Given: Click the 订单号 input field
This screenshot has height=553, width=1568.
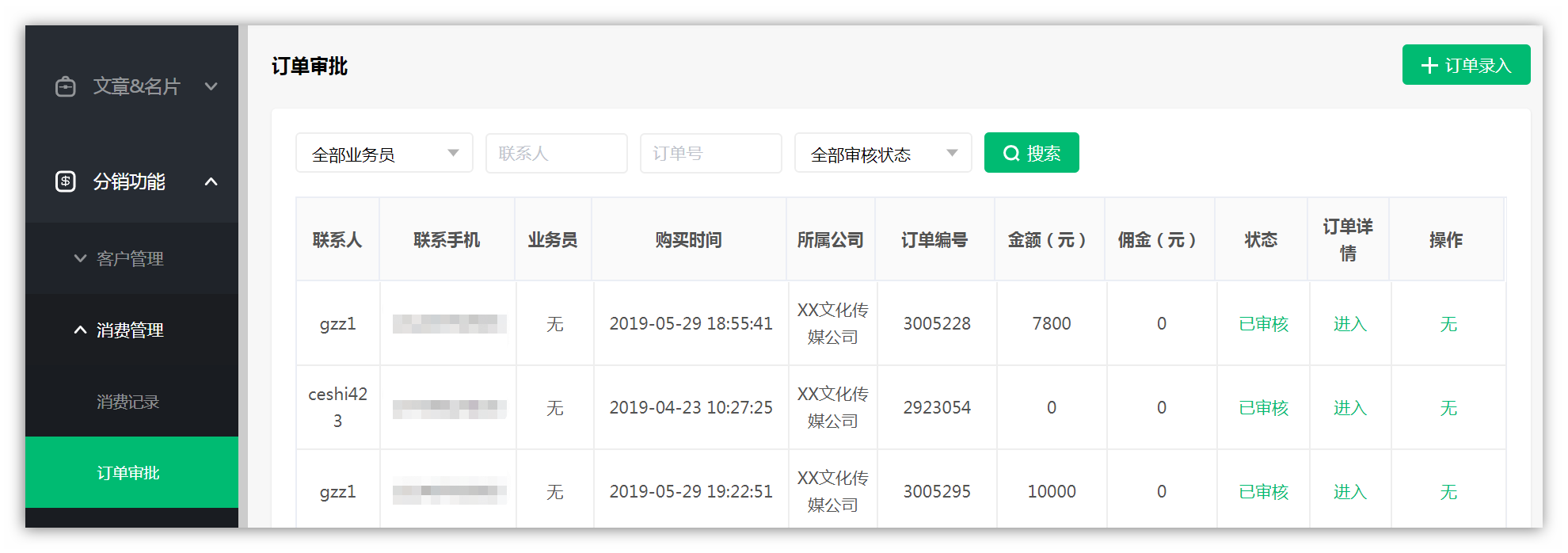Looking at the screenshot, I should click(x=710, y=154).
